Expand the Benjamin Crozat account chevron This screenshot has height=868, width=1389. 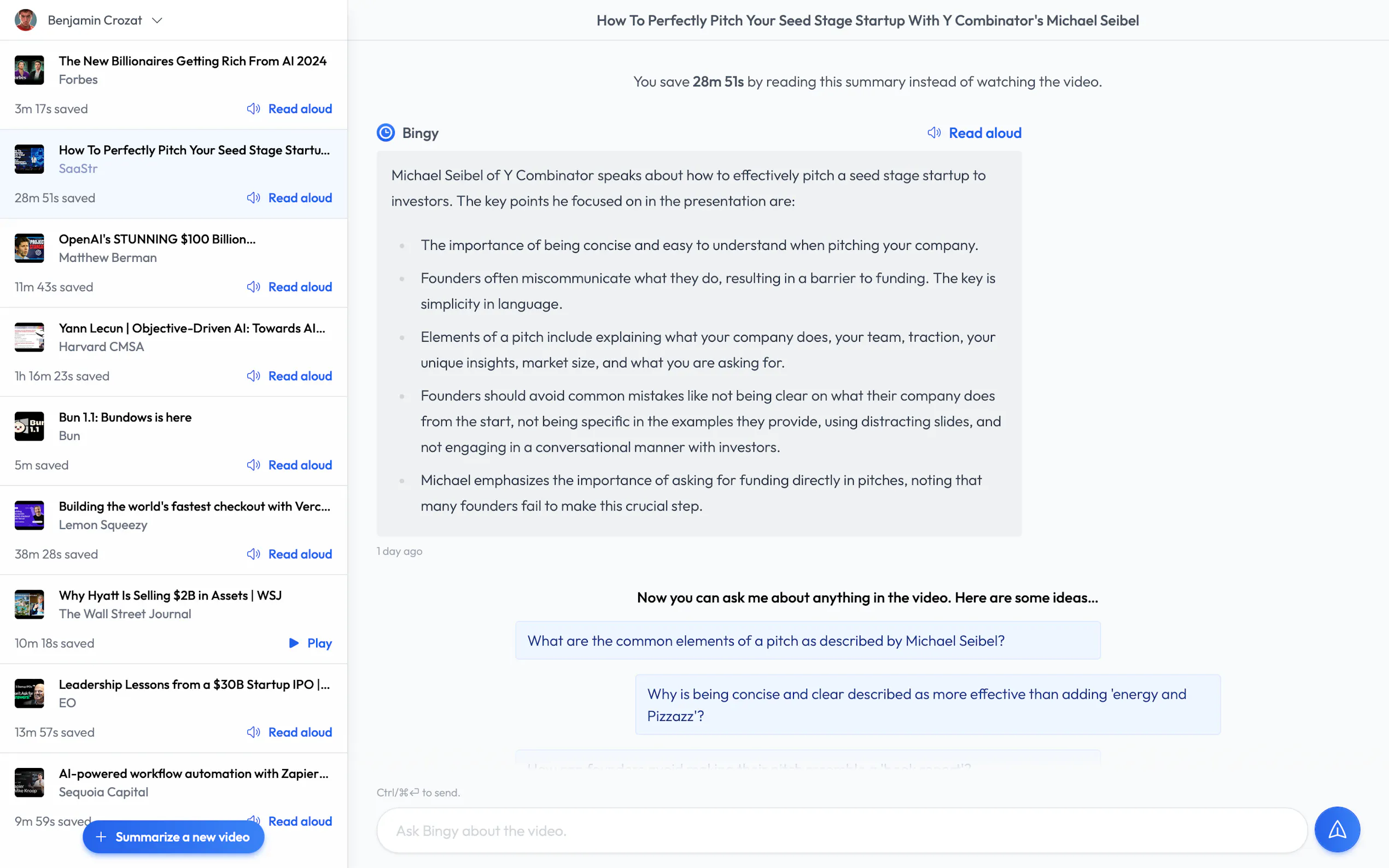click(157, 21)
